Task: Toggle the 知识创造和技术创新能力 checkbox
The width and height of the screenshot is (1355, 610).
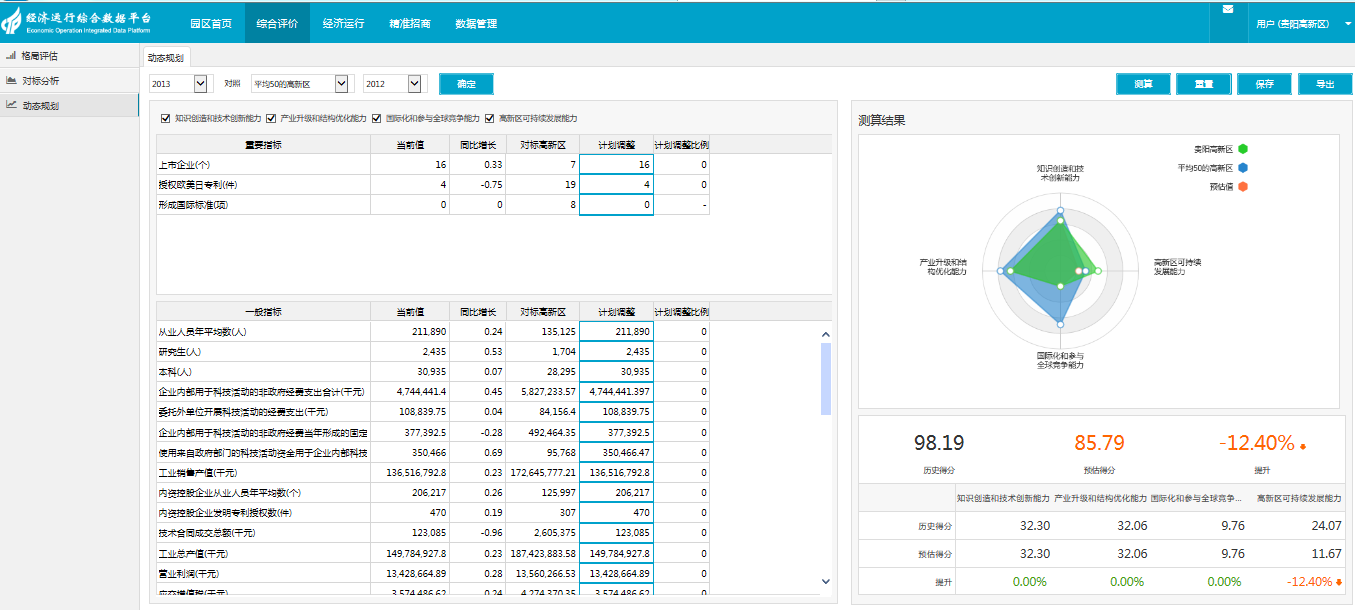Action: pos(165,118)
